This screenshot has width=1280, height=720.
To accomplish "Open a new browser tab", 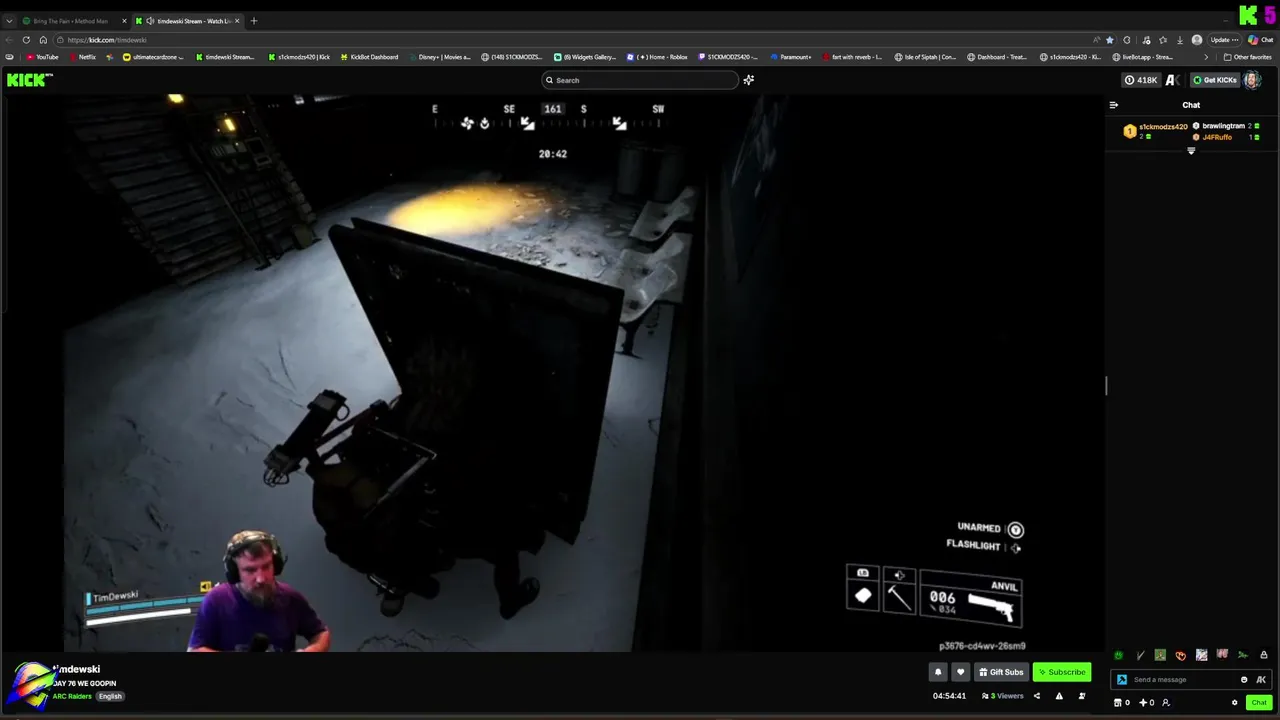I will (254, 21).
